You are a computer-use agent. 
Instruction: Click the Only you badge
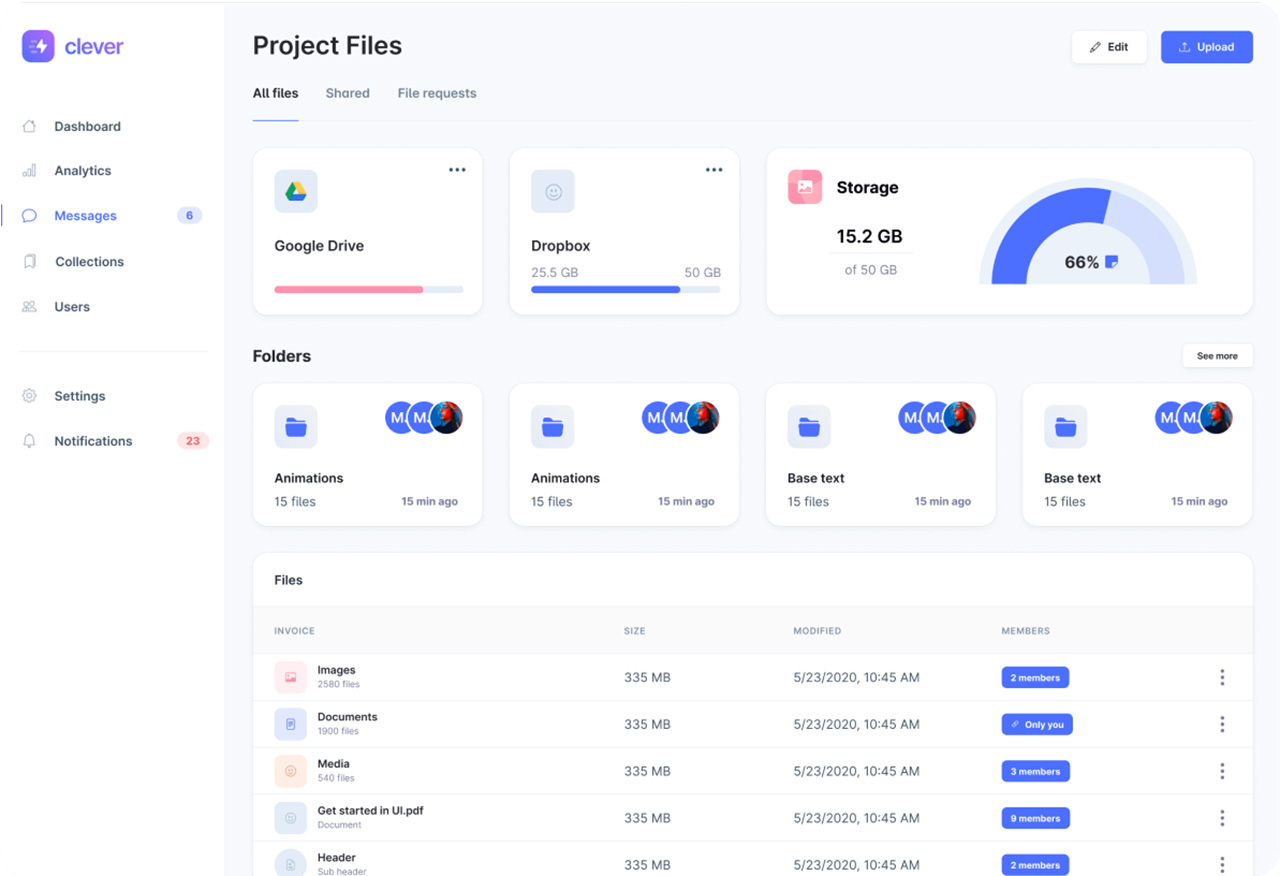tap(1037, 725)
